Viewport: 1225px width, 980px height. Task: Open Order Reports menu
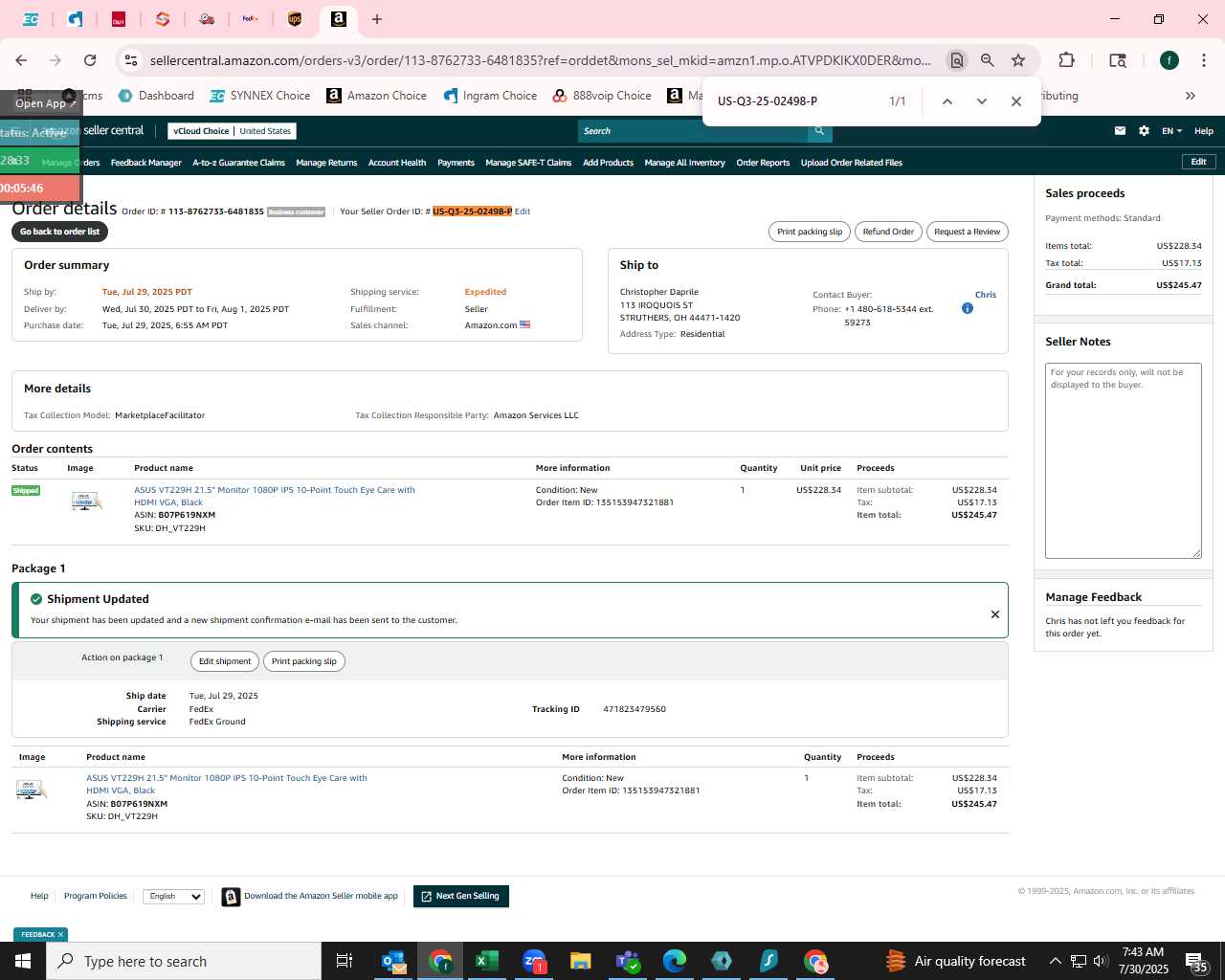(x=763, y=163)
